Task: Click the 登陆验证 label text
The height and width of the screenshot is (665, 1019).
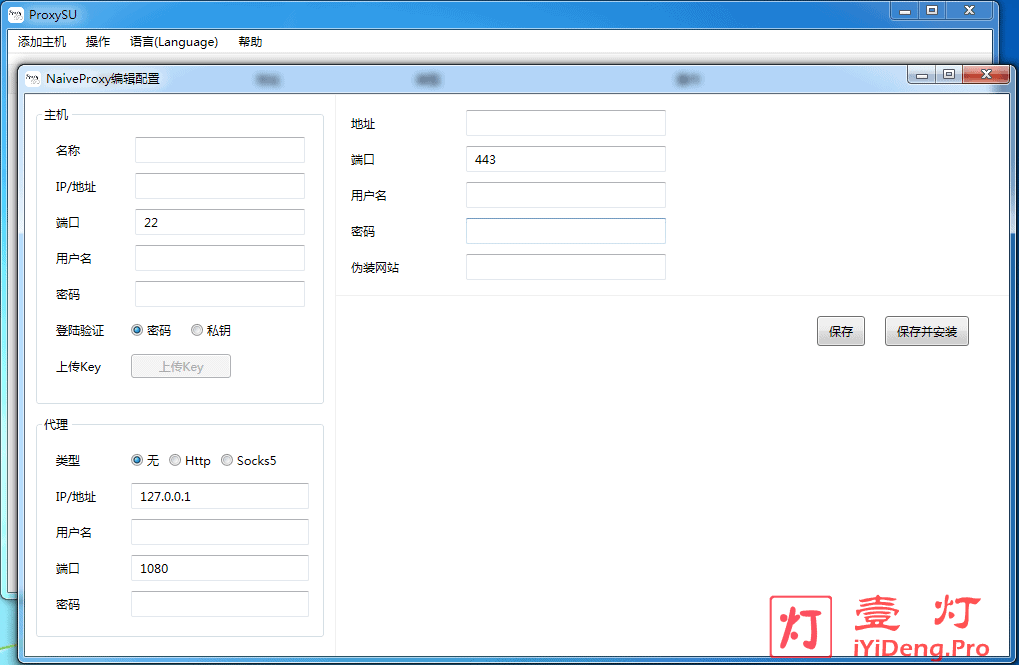Action: pyautogui.click(x=80, y=330)
